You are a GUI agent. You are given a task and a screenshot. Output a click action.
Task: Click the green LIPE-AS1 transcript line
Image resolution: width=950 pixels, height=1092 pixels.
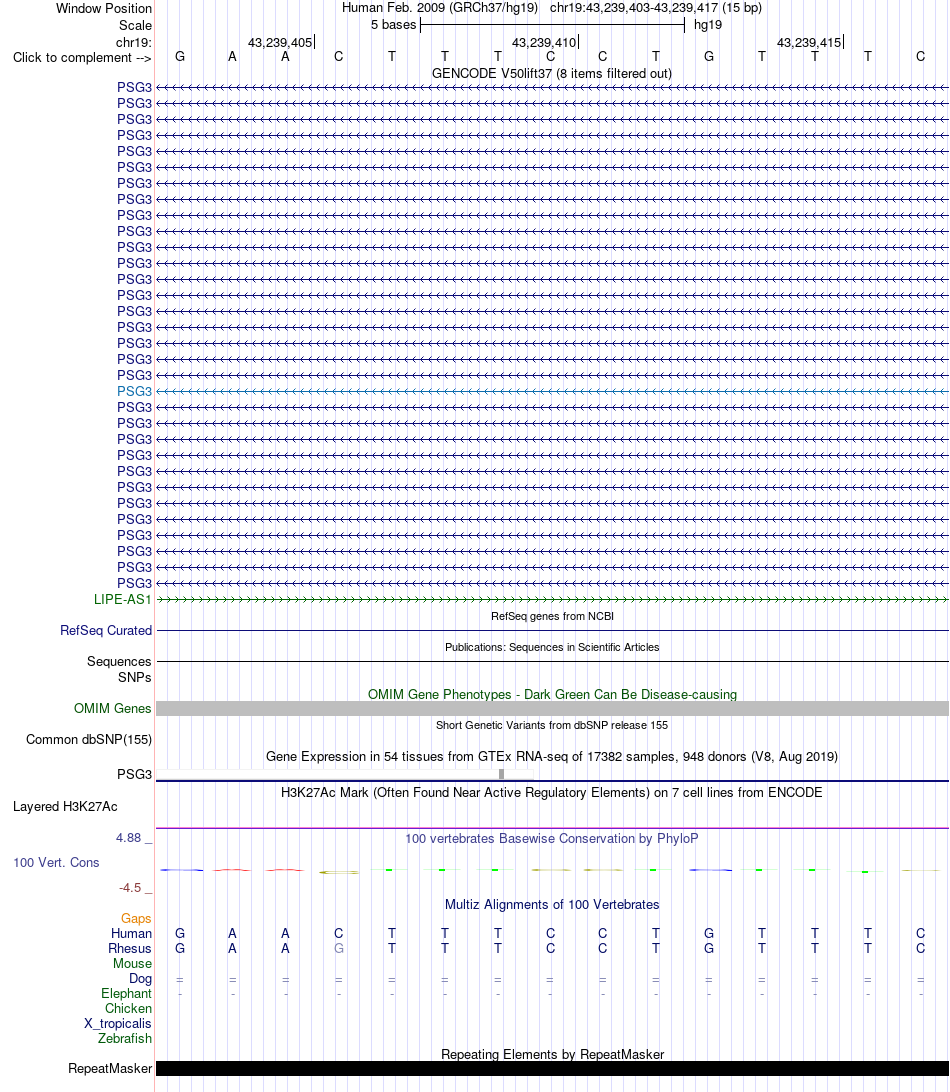pyautogui.click(x=552, y=600)
